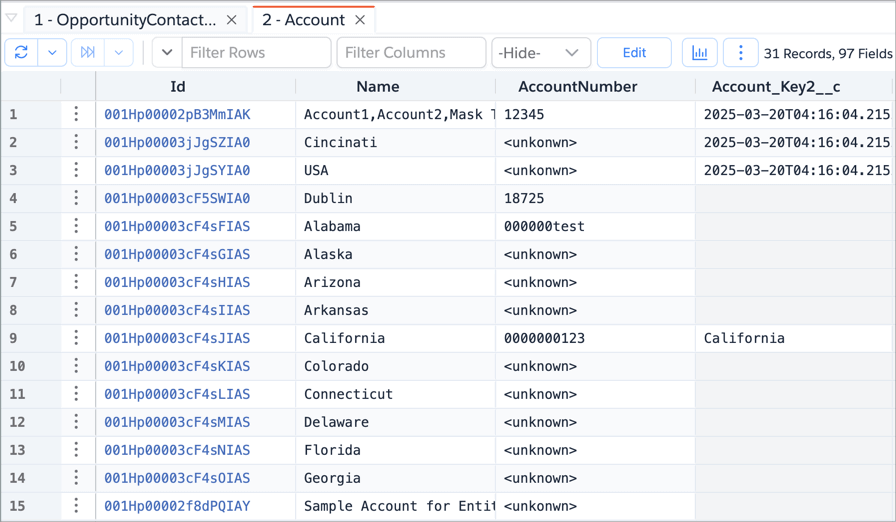Open the Filter Rows options chevron
Image resolution: width=896 pixels, height=522 pixels.
click(167, 53)
